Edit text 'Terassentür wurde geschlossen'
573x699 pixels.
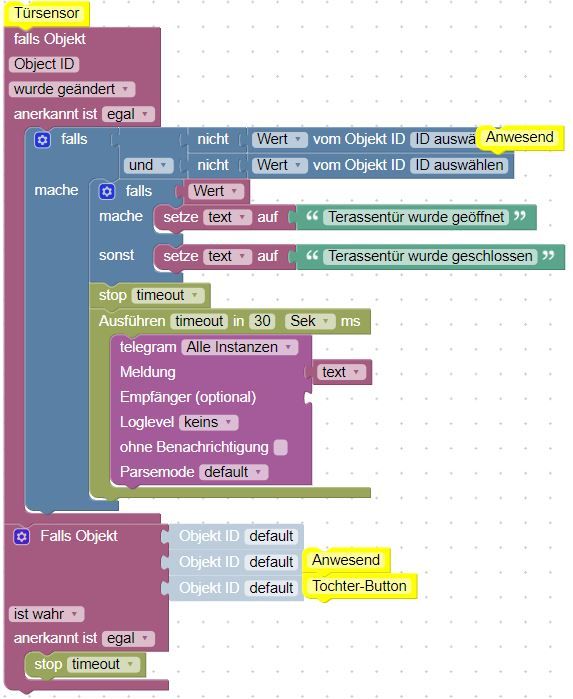click(x=430, y=256)
